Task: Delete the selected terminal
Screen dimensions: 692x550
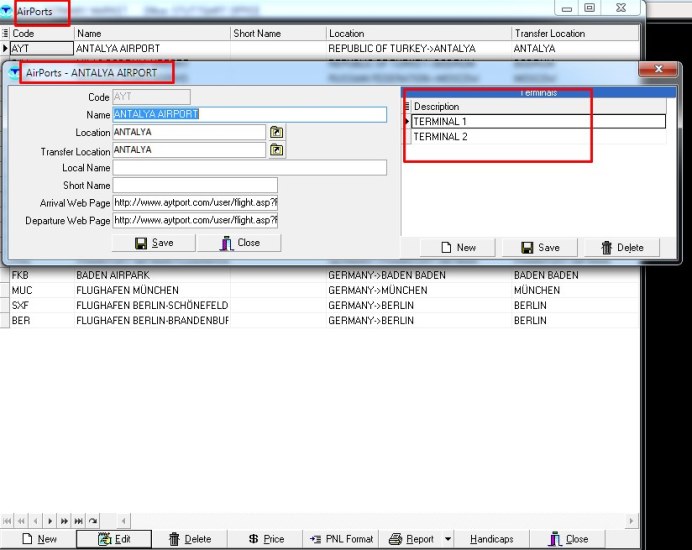Action: point(621,247)
